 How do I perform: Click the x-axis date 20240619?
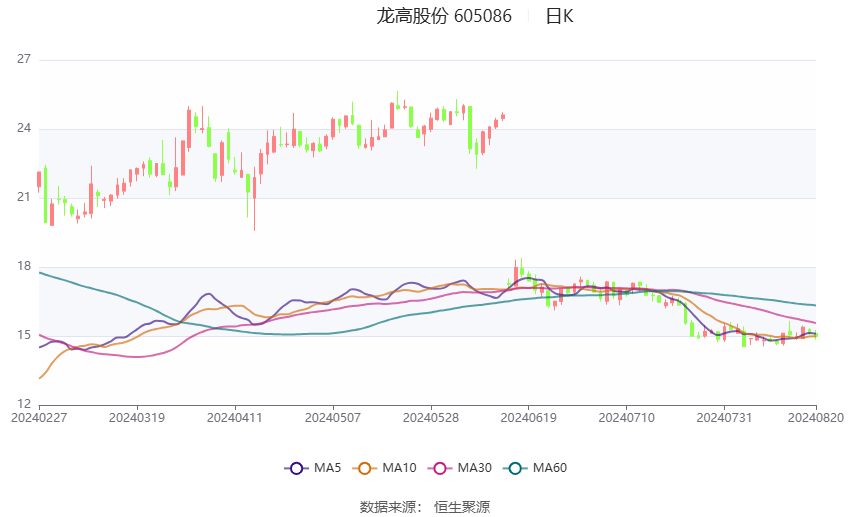[x=529, y=418]
